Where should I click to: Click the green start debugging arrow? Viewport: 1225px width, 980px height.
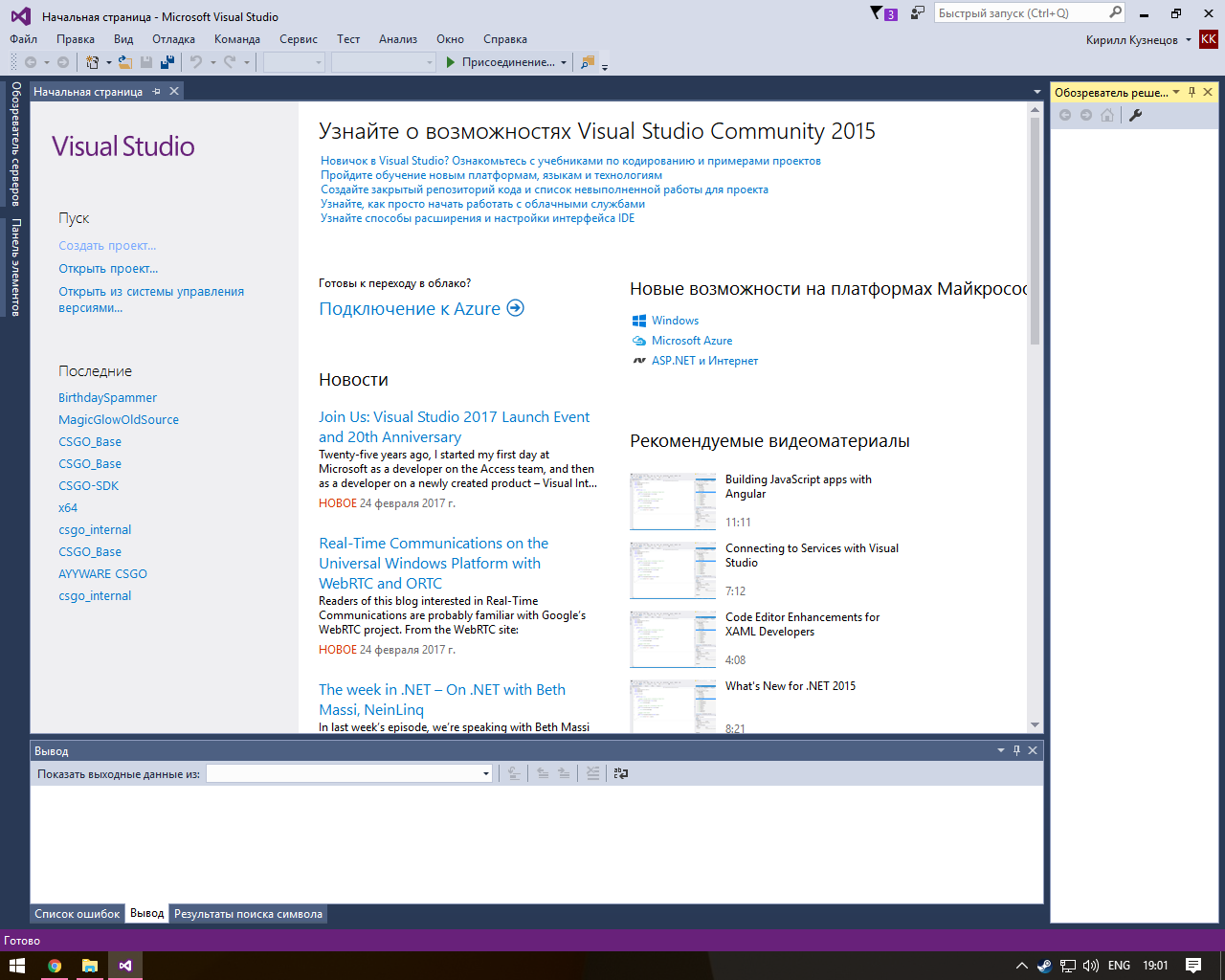451,62
